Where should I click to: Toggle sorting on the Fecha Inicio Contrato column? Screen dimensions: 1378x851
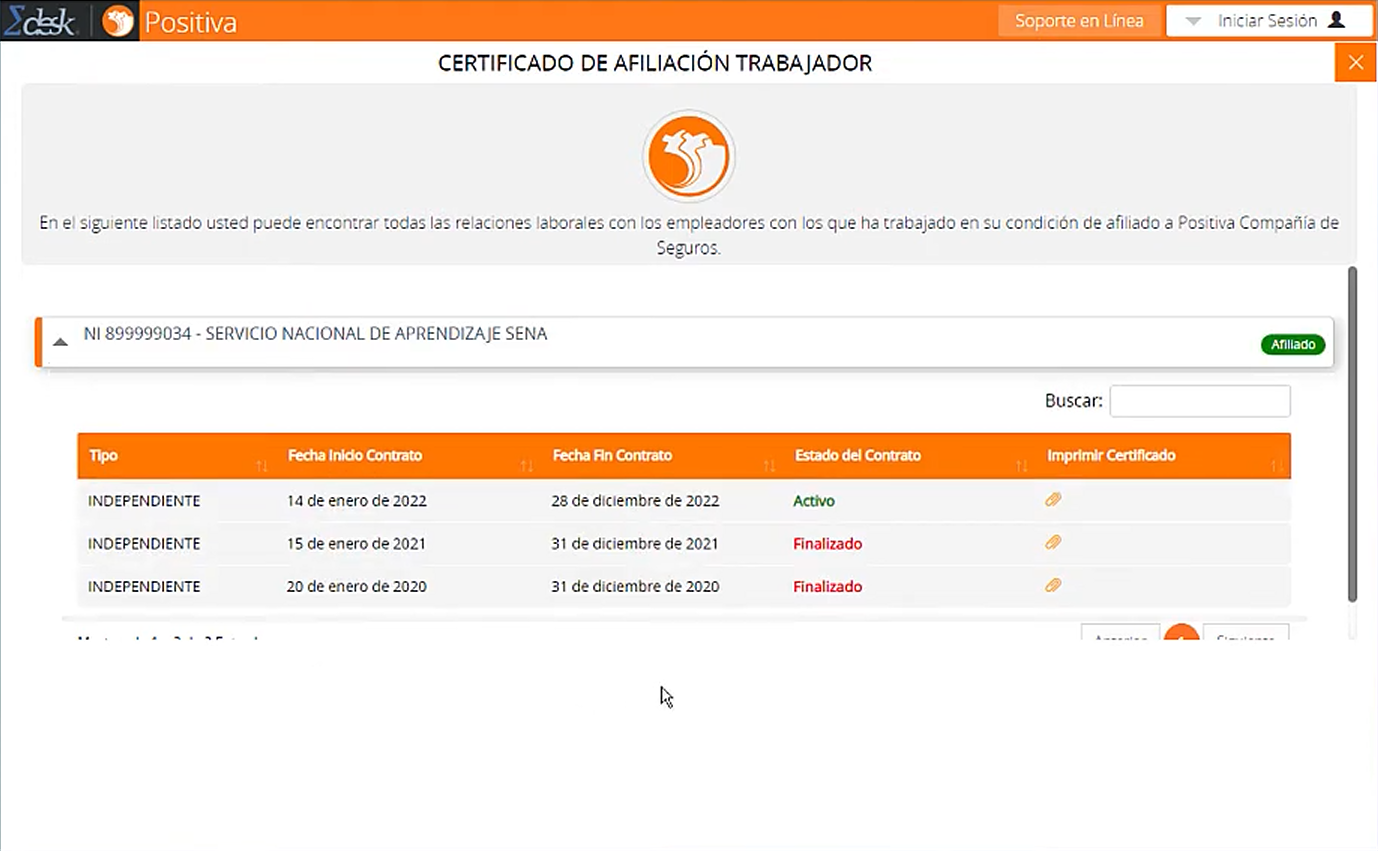pyautogui.click(x=527, y=463)
